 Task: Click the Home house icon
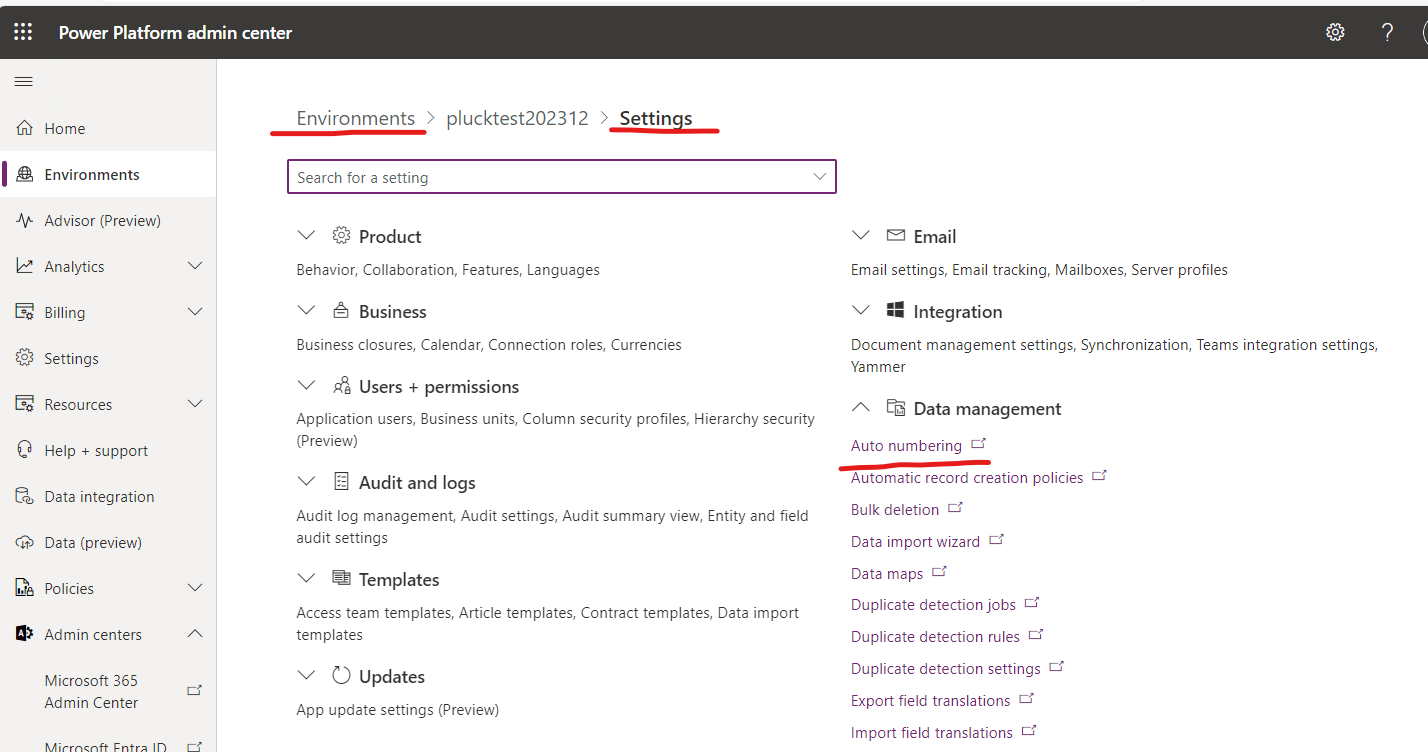click(25, 128)
